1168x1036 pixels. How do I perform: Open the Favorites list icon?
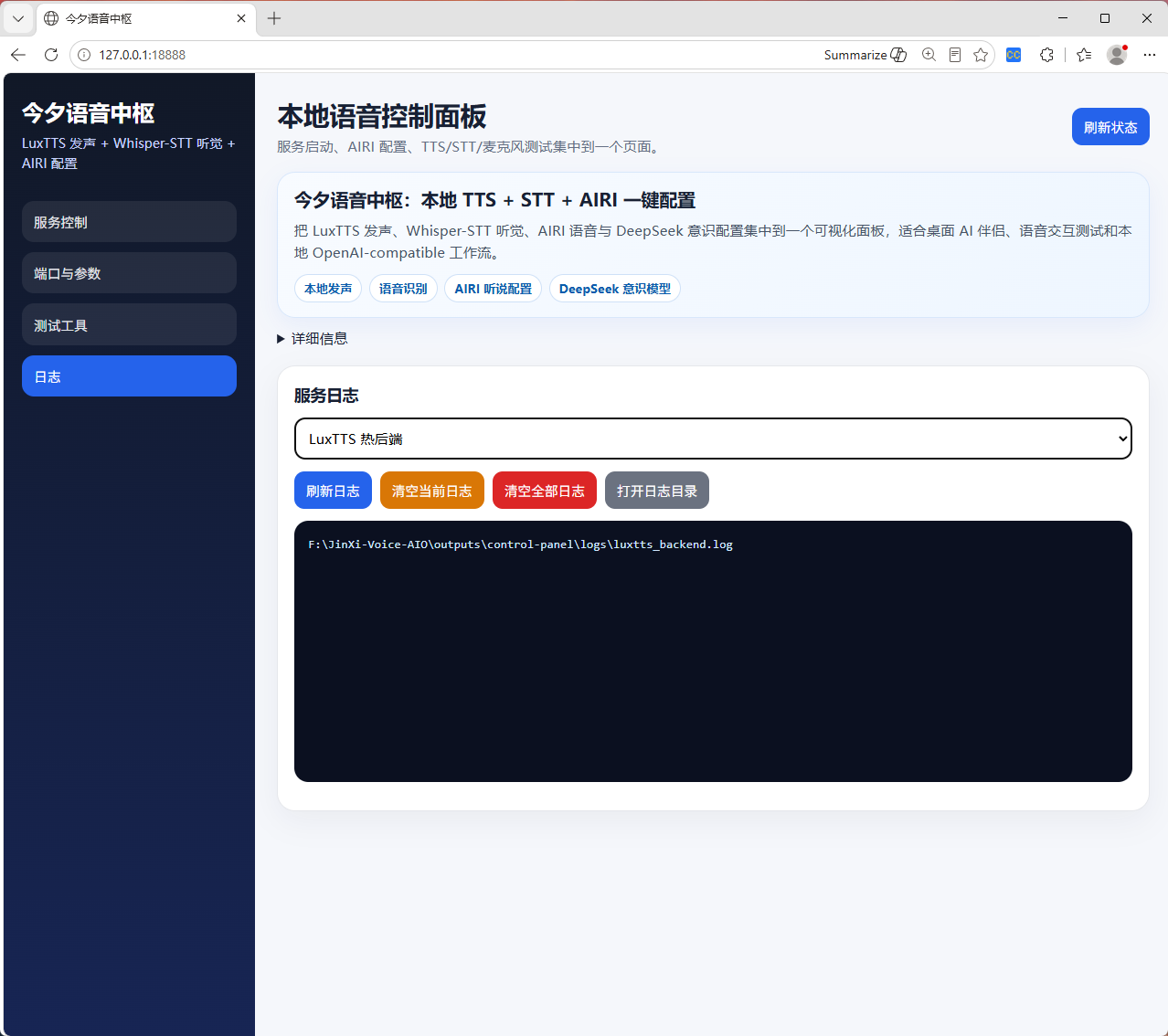point(1084,55)
